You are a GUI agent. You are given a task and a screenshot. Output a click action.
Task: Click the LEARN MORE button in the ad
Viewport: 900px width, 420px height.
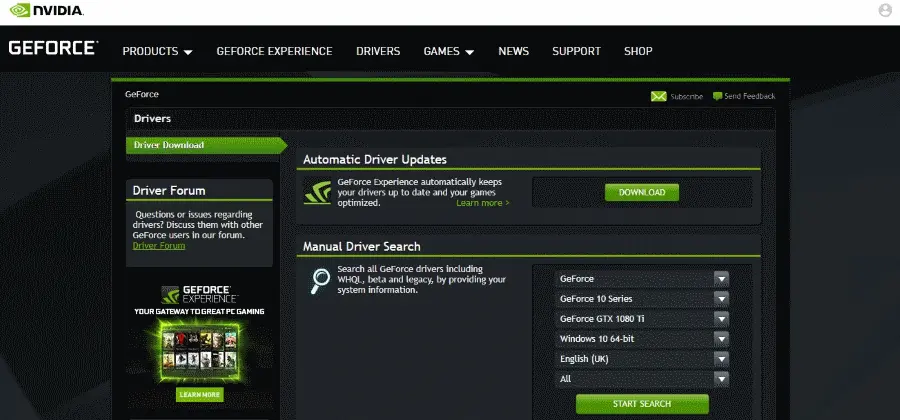click(x=199, y=395)
